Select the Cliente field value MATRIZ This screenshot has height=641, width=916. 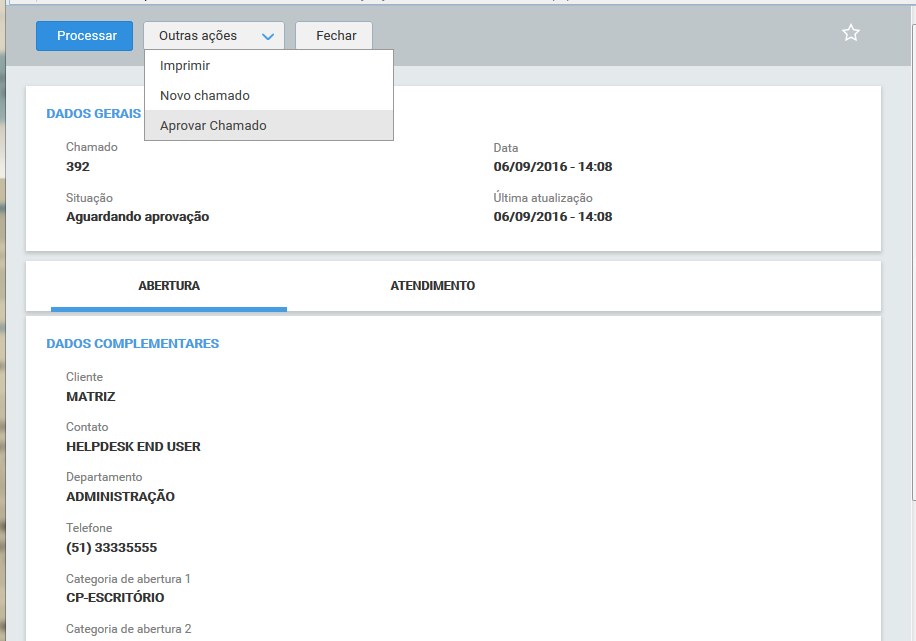pos(92,395)
